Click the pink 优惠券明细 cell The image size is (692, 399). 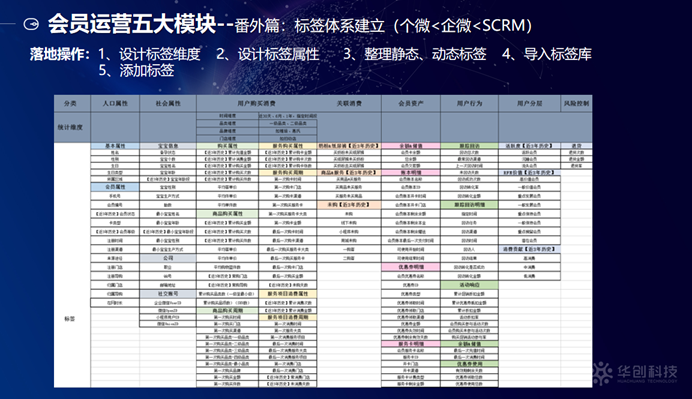tap(411, 267)
